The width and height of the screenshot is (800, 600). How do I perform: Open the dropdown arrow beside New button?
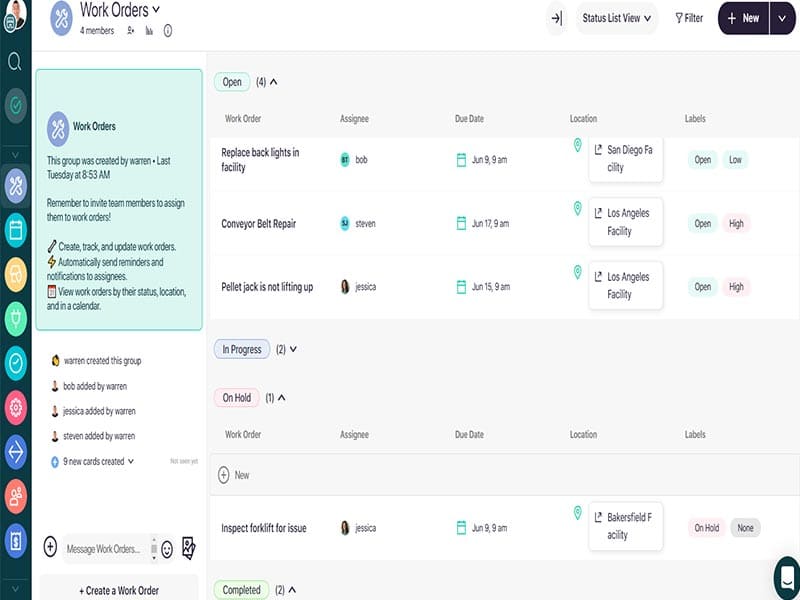(x=781, y=18)
